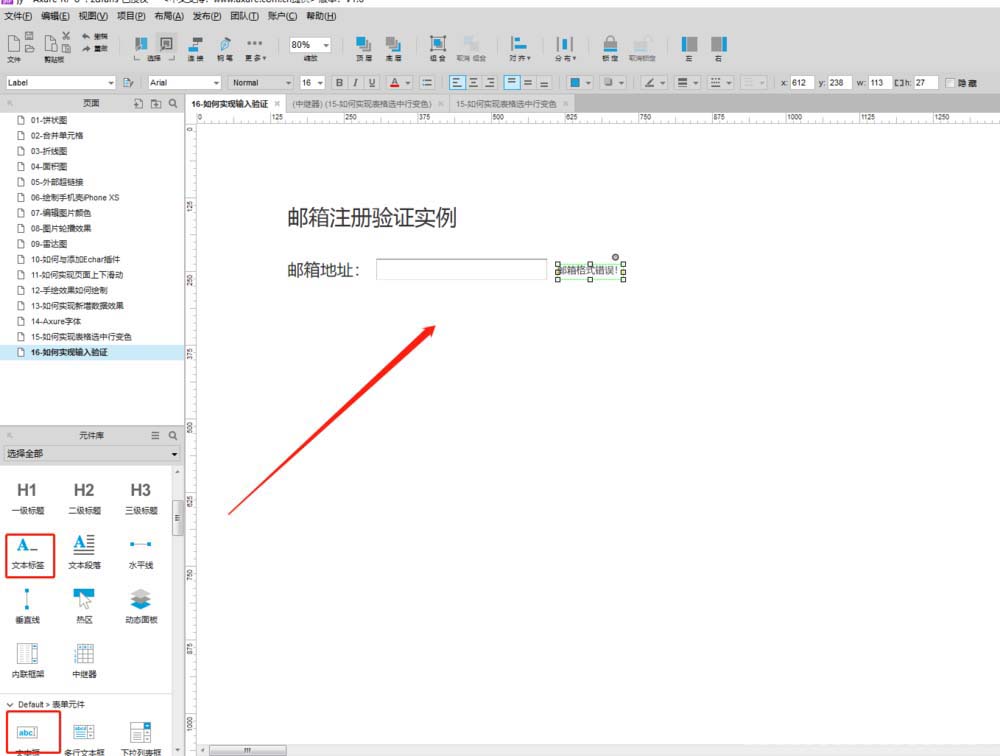Select the 动态面板 widget in the library
This screenshot has width=1000, height=756.
139,600
